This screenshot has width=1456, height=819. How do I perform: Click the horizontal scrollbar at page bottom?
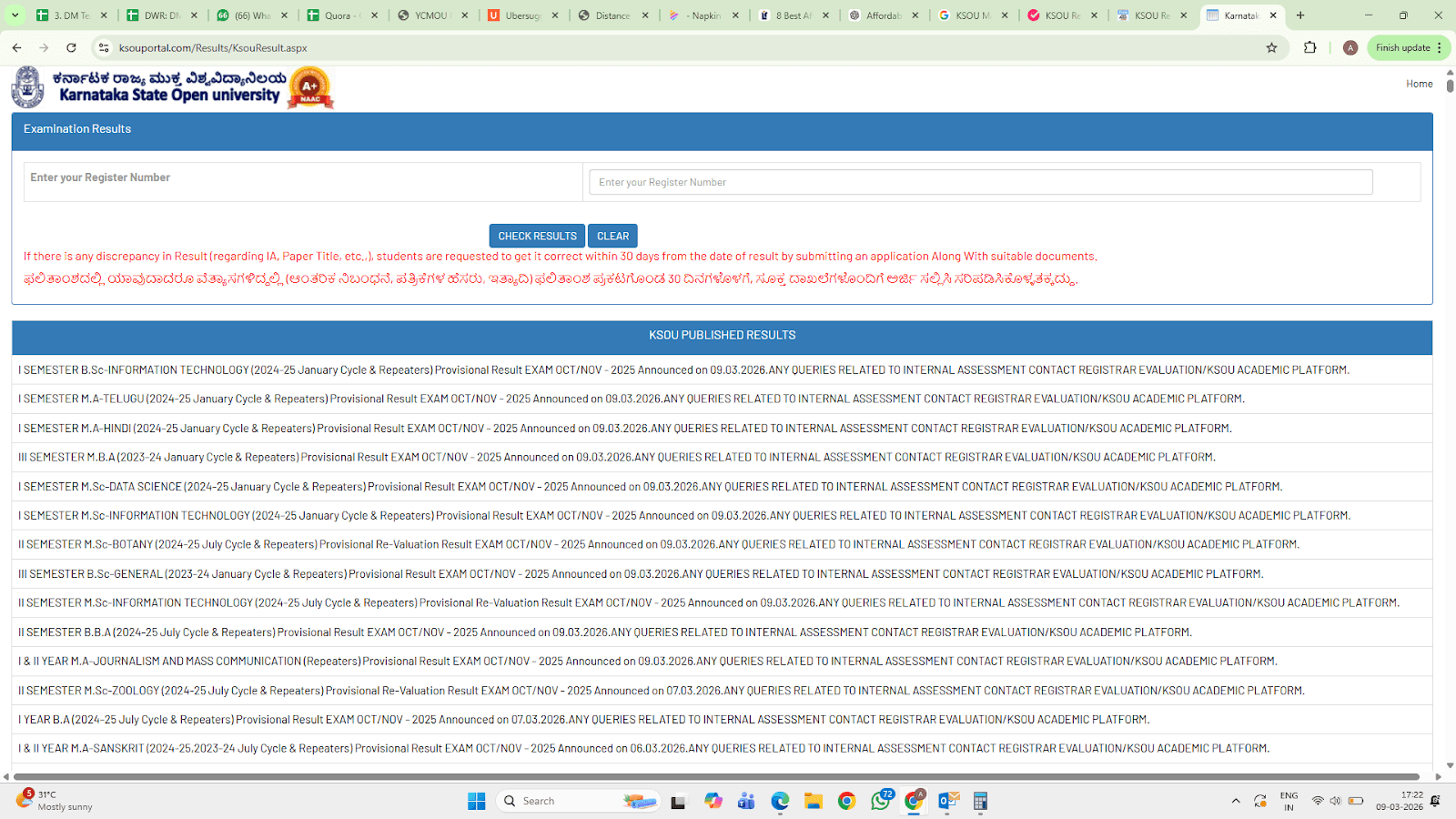715,777
